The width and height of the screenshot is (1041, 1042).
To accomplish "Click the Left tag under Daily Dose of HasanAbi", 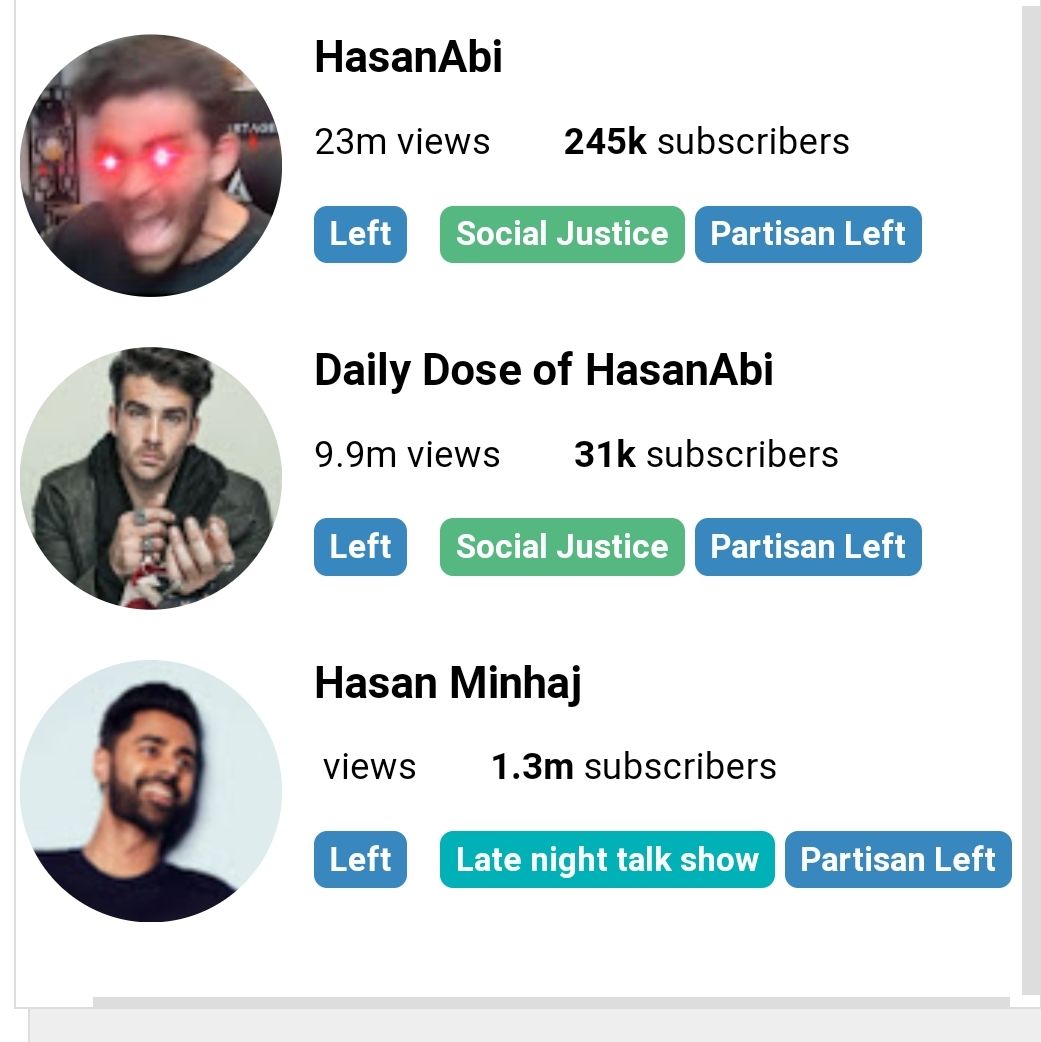I will [360, 547].
